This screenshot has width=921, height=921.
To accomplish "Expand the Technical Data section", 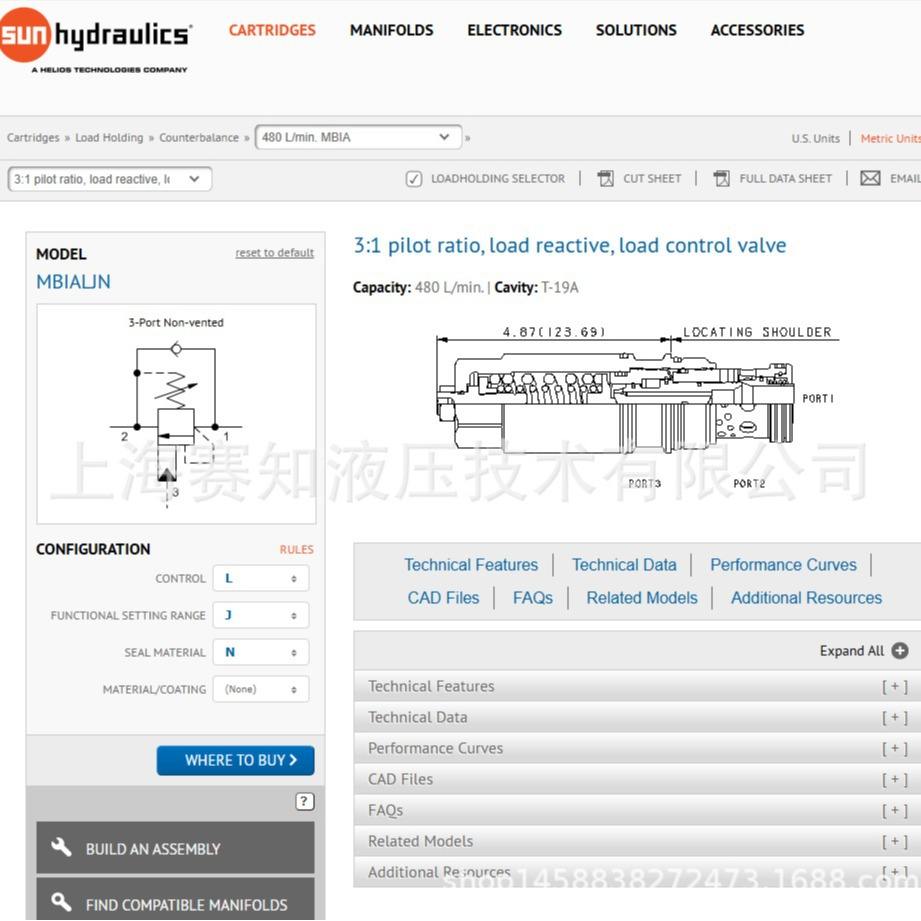I will coord(637,717).
